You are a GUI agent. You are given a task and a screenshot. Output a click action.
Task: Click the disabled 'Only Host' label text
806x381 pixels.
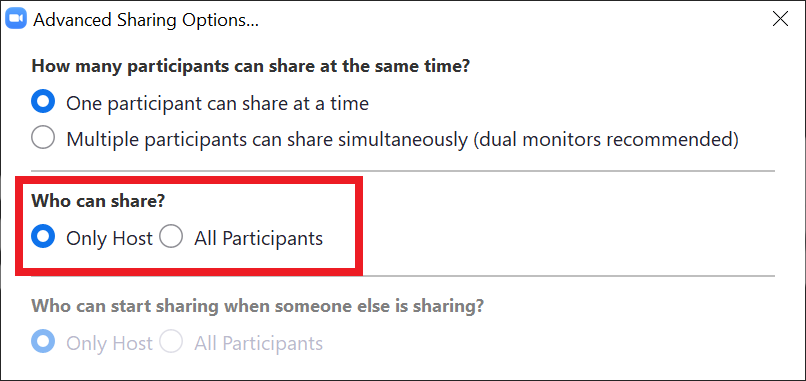(x=109, y=343)
